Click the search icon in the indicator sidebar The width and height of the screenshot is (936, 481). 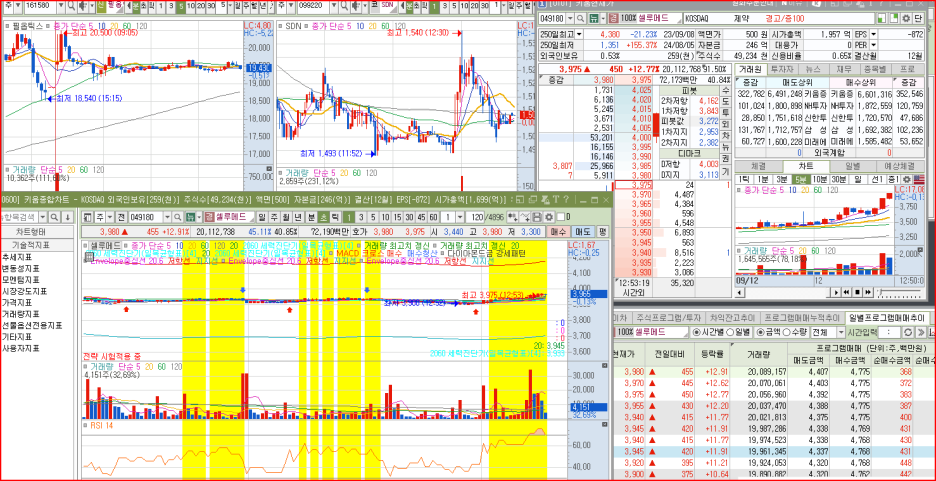[x=54, y=217]
